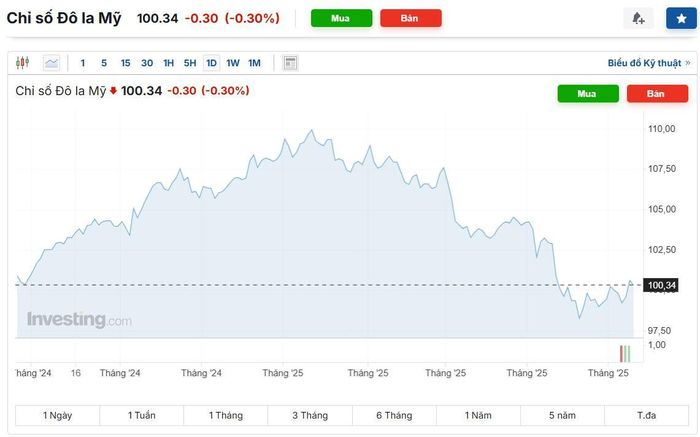This screenshot has width=700, height=437.
Task: Add a price alert with bell icon
Action: (638, 18)
